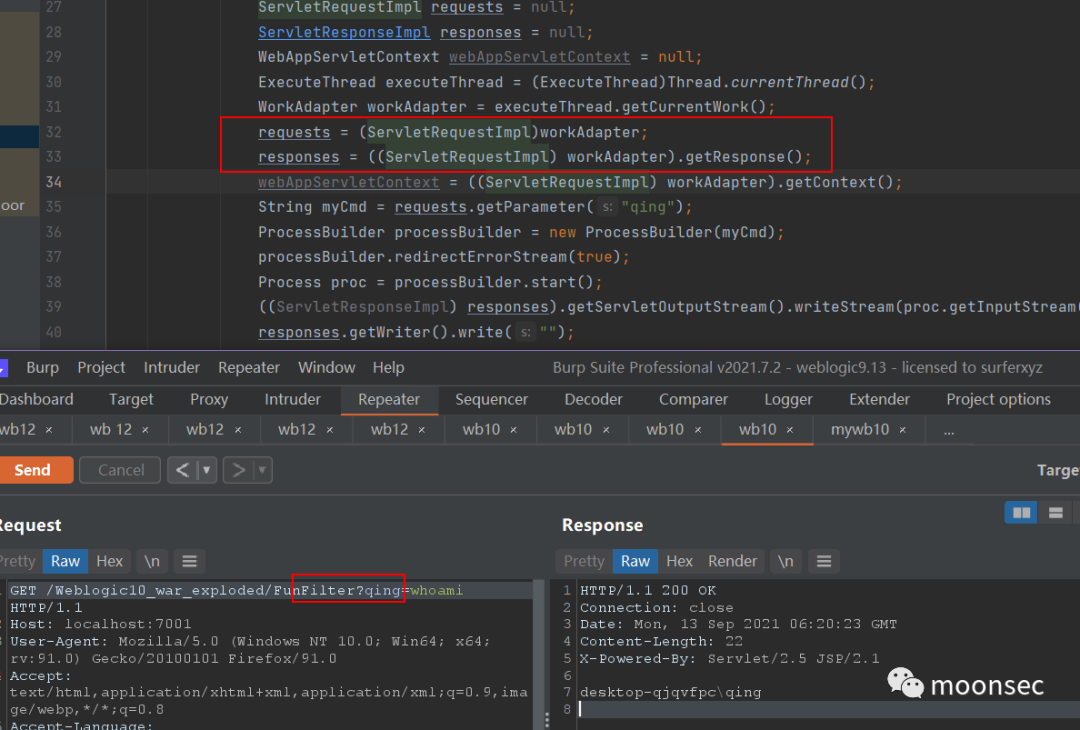Click 'String myCmd' on line 35

tap(312, 207)
